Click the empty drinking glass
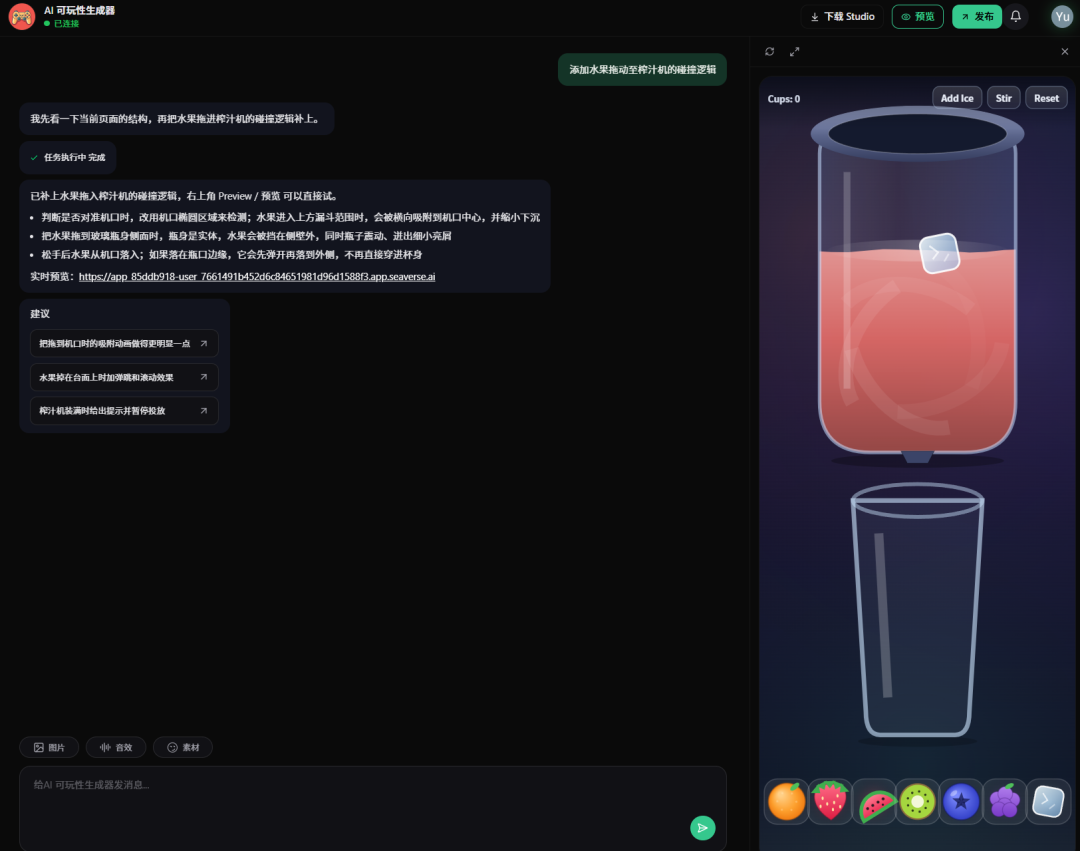The height and width of the screenshot is (851, 1080). click(x=917, y=611)
